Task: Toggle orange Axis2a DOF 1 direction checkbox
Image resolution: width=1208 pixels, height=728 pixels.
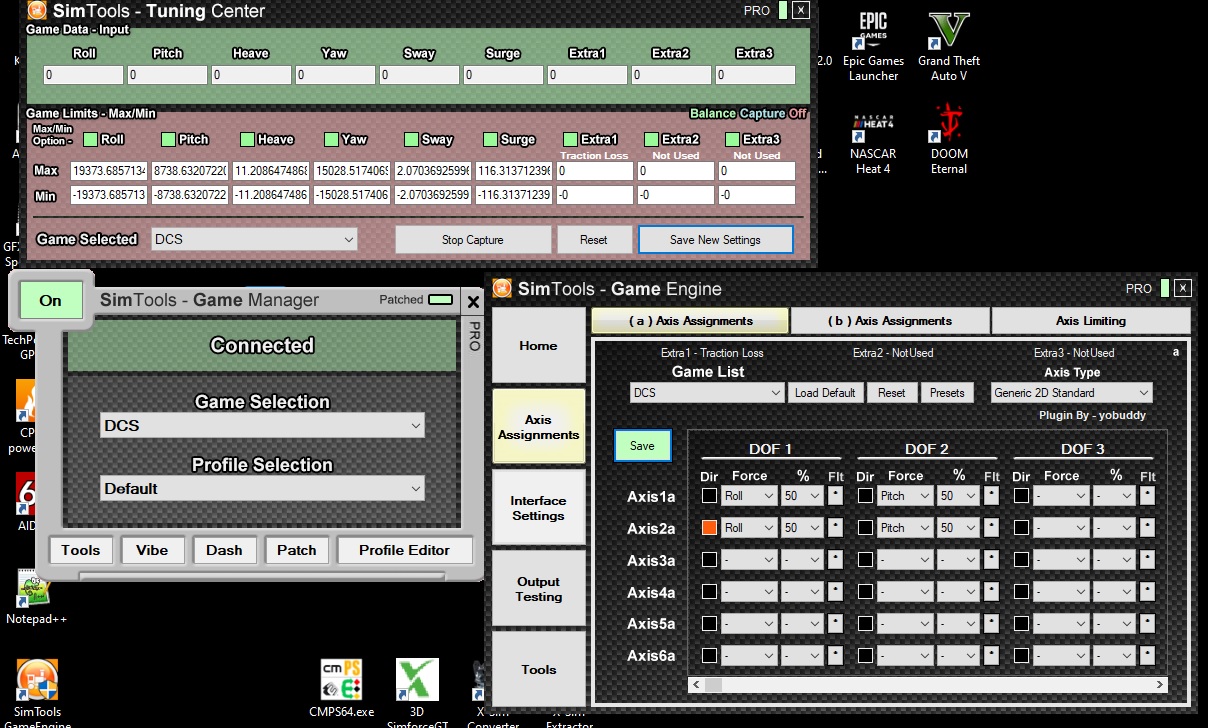Action: [709, 527]
